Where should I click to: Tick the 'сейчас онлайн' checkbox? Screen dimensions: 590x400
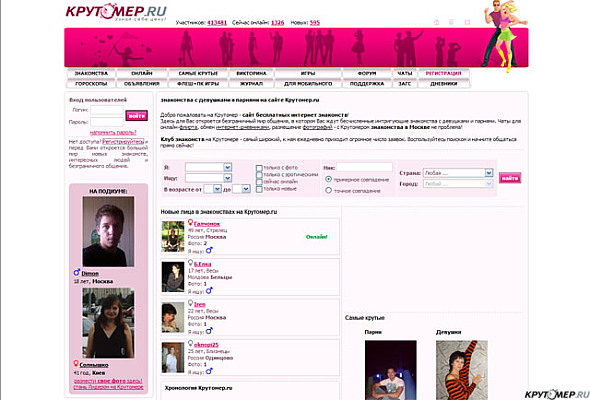click(x=259, y=182)
